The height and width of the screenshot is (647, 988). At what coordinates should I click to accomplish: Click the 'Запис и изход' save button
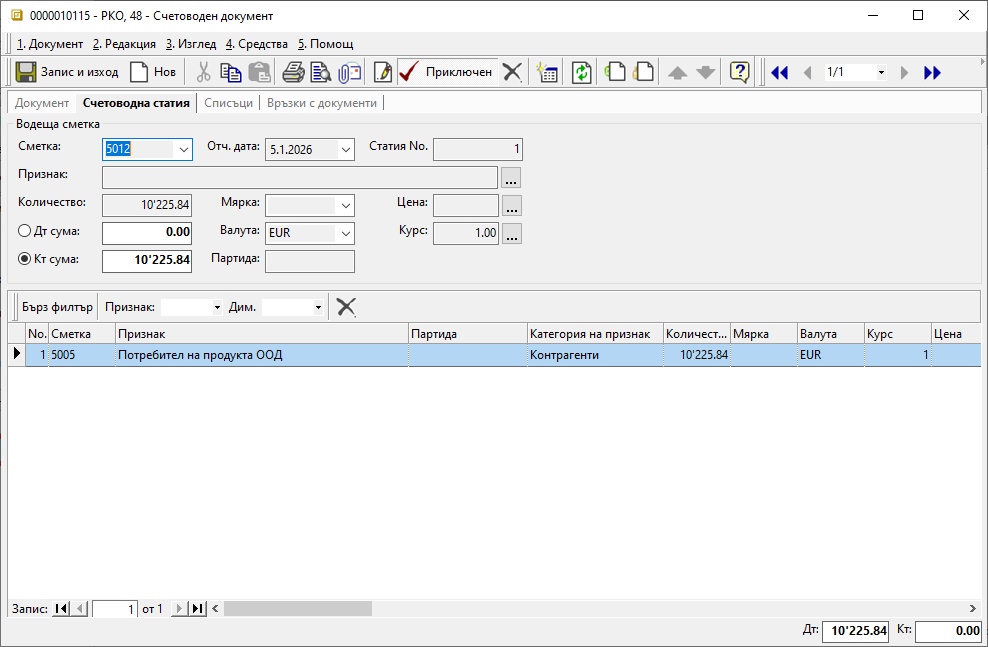coord(68,72)
